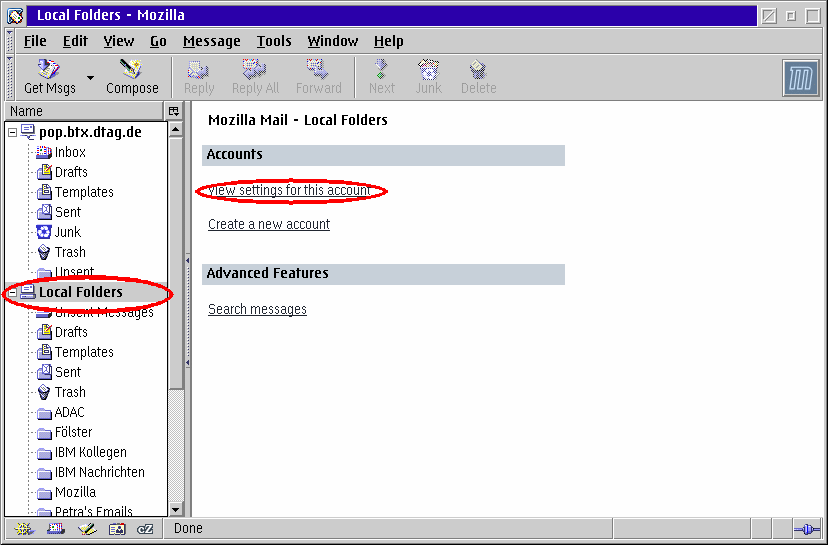The height and width of the screenshot is (545, 828).
Task: Click the folder pane splitter grippy
Action: [187, 312]
